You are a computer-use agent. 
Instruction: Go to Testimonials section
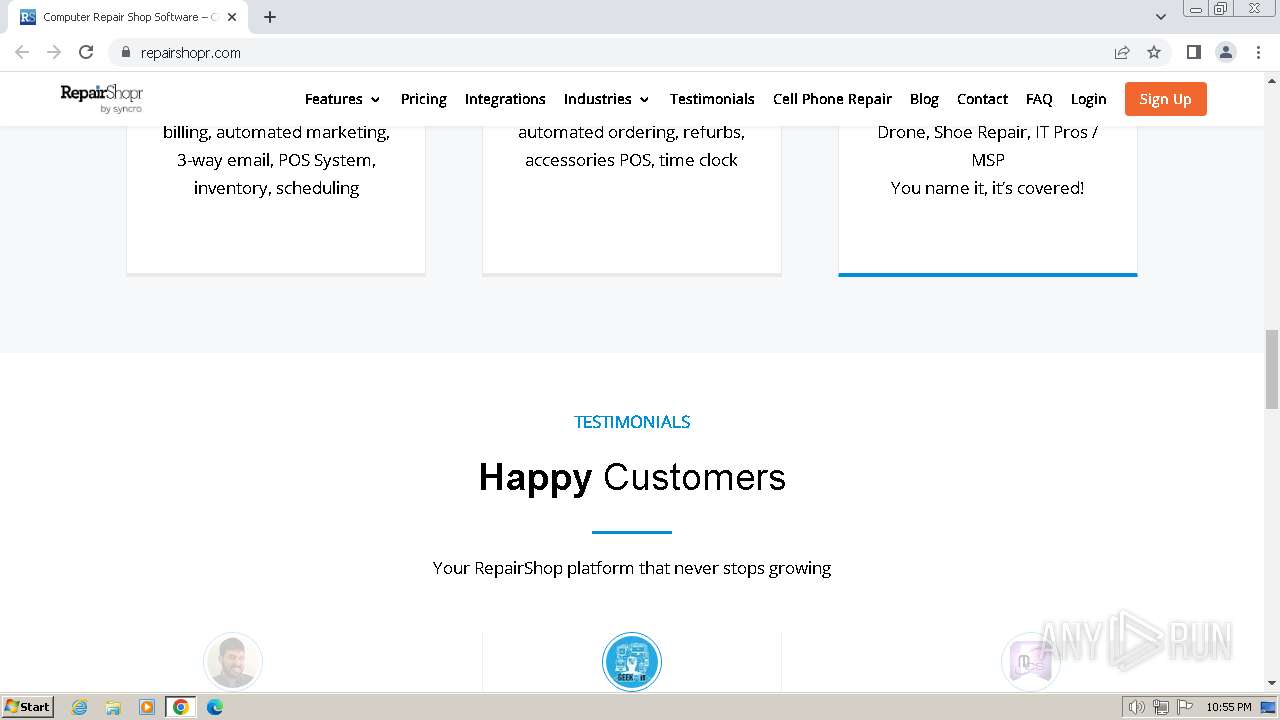[x=712, y=99]
